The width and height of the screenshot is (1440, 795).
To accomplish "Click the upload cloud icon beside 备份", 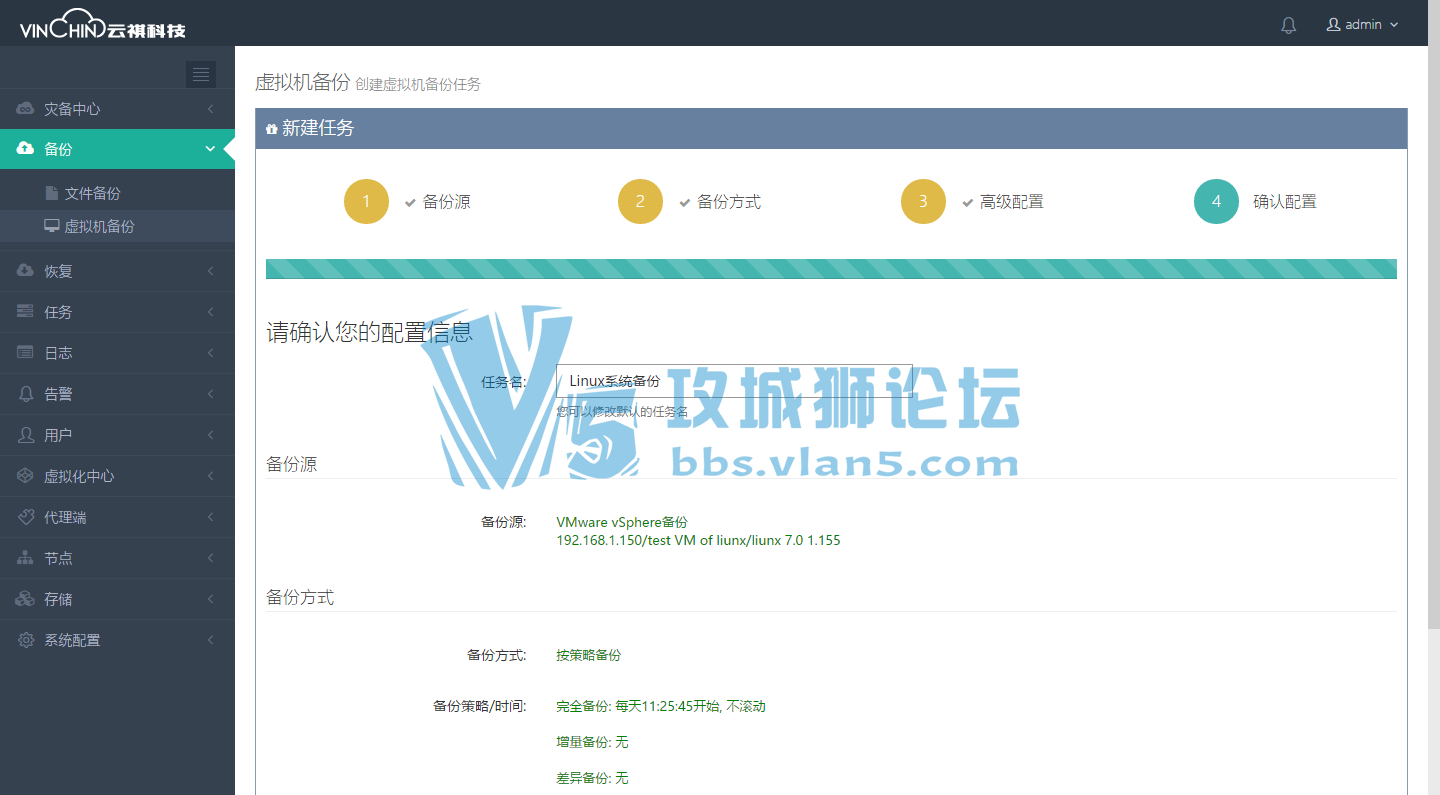I will (26, 148).
